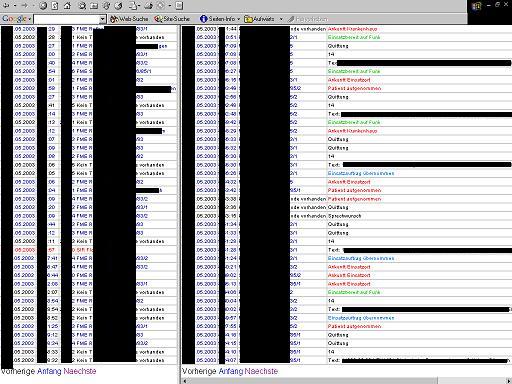
Task: Go to Home page via house icon
Action: 67,6
